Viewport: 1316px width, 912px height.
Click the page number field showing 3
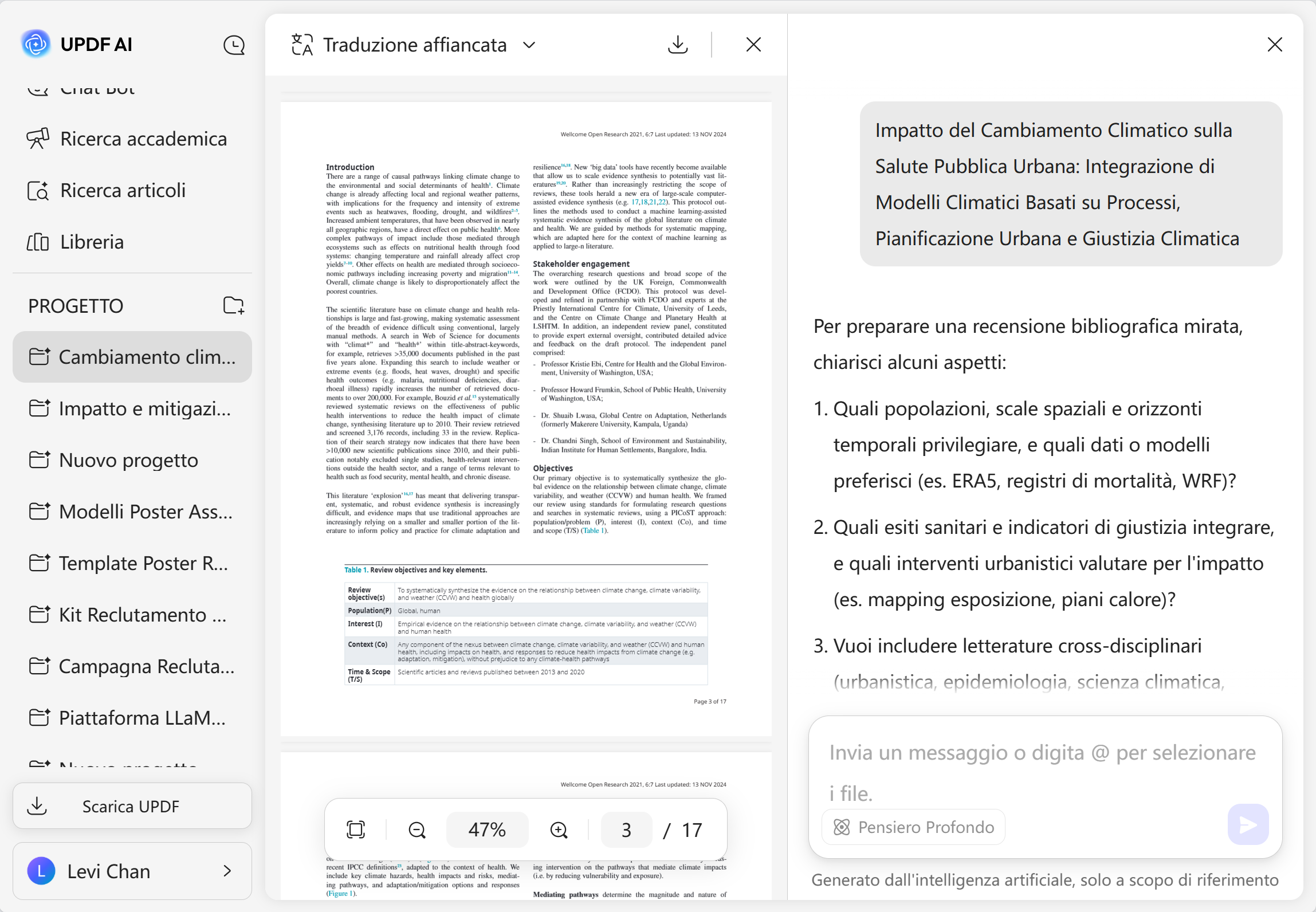coord(626,830)
